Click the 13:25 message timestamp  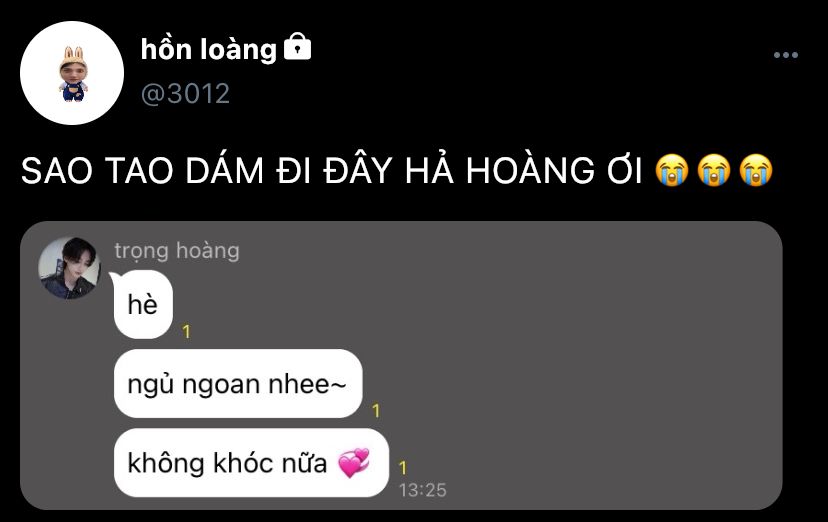422,490
